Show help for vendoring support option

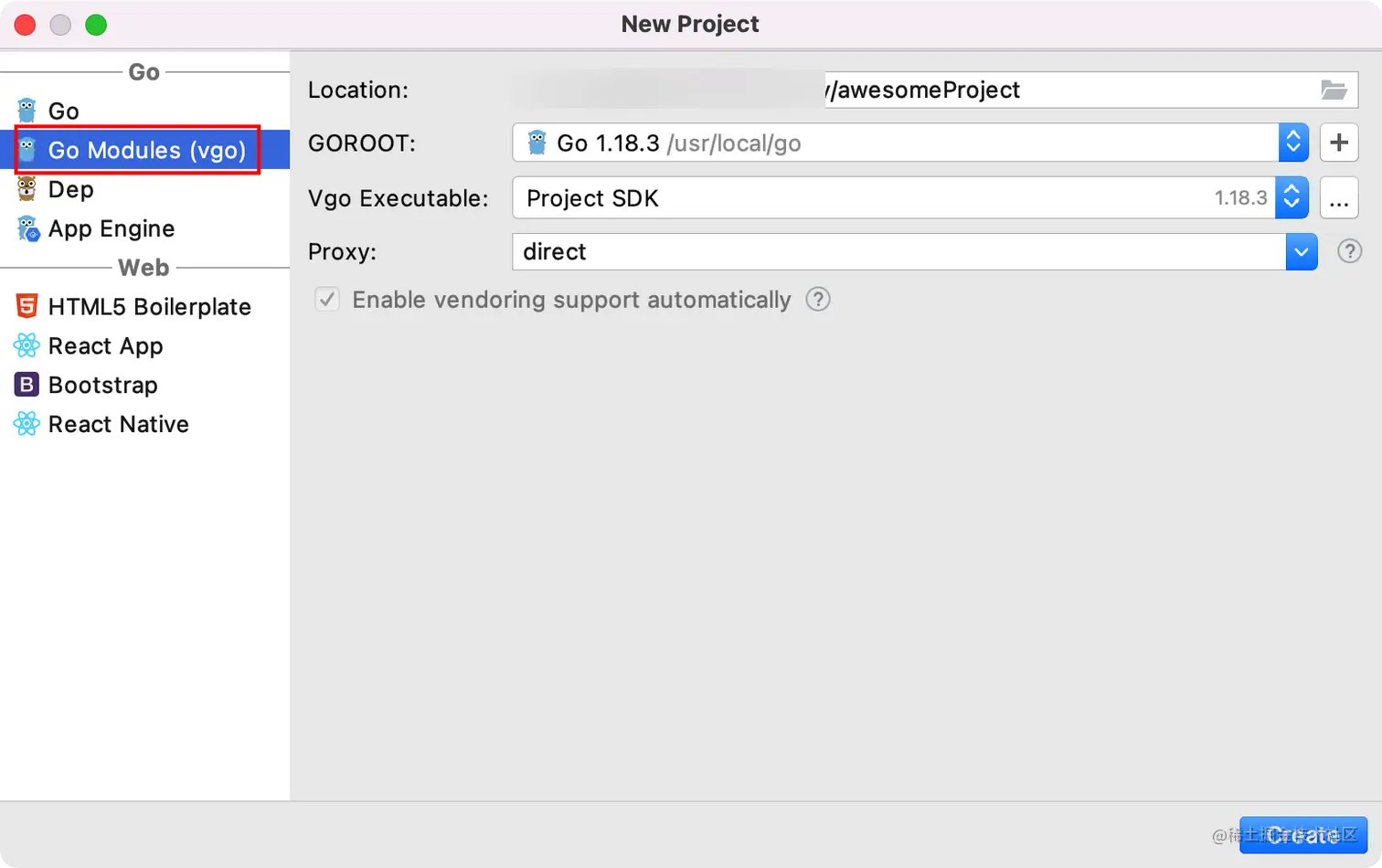tap(818, 300)
